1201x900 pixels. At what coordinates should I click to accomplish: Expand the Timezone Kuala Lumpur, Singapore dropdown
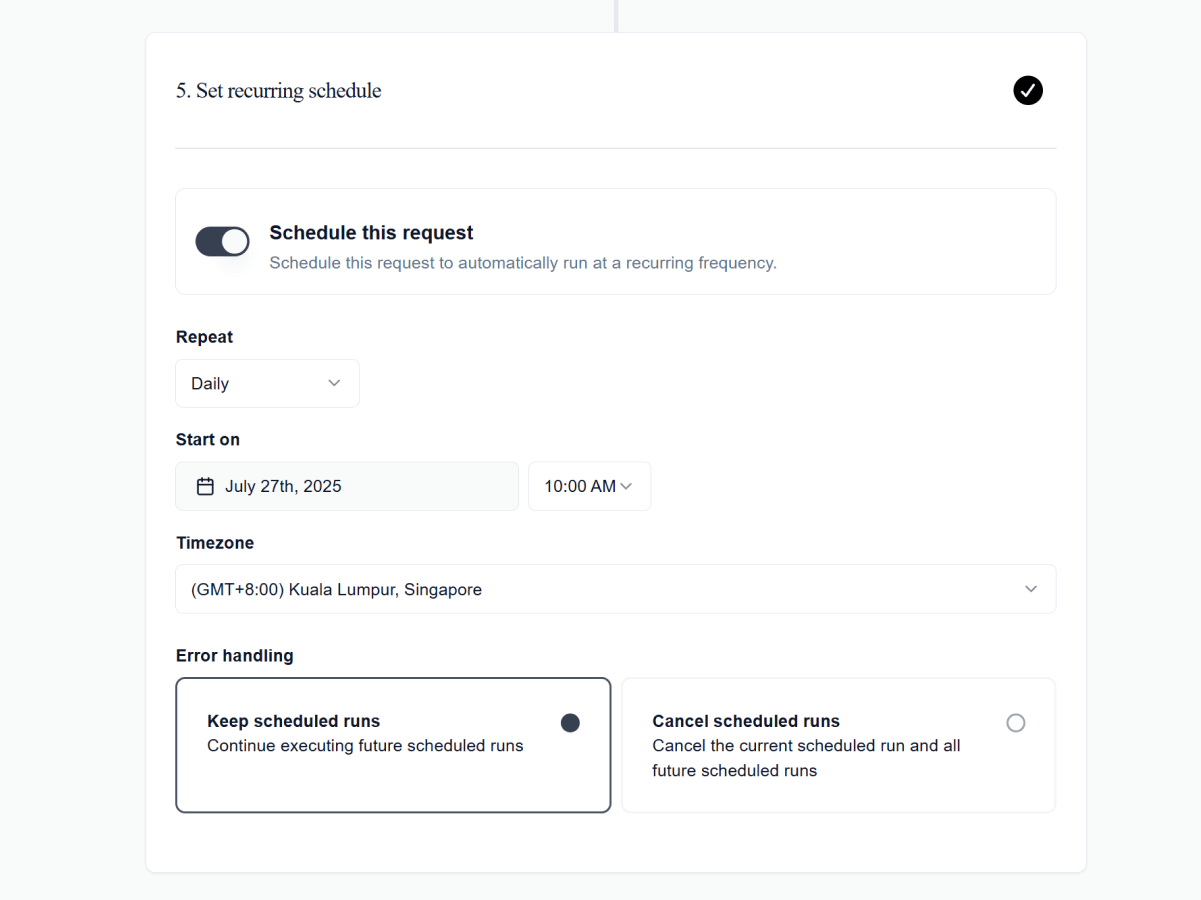(616, 589)
